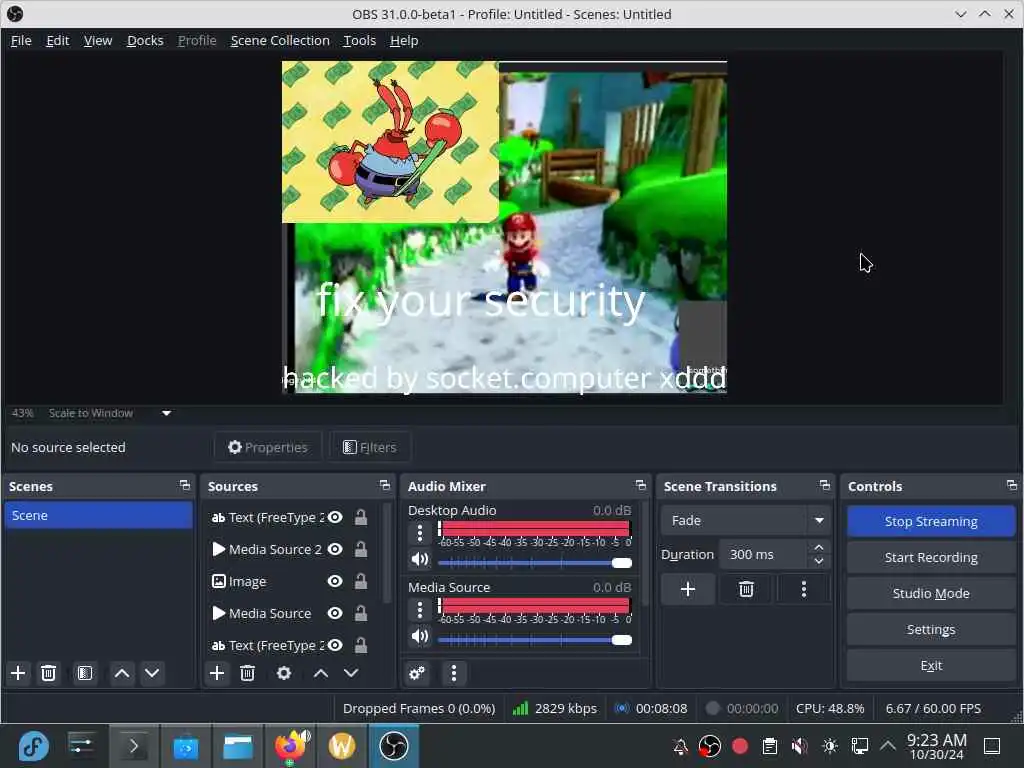Add a scene transition with plus
The image size is (1024, 768).
tap(688, 589)
